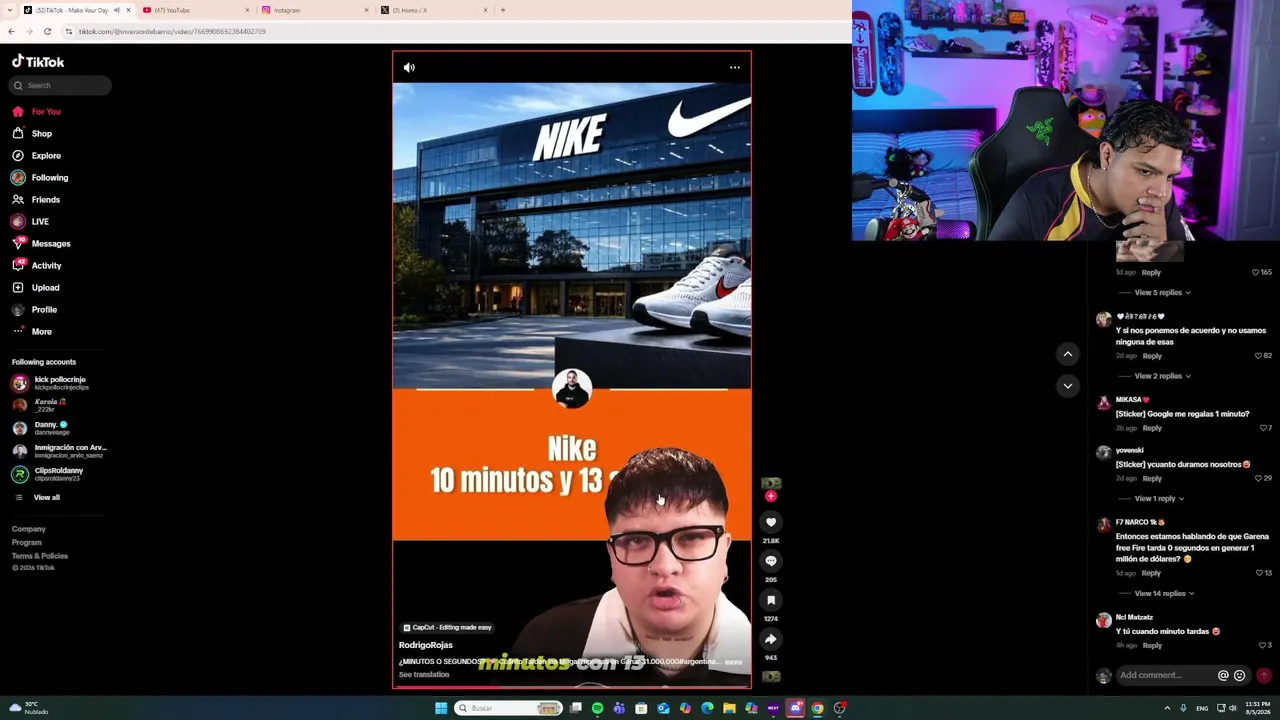Open the TikTok logo home link
1280x720 pixels.
tap(38, 62)
